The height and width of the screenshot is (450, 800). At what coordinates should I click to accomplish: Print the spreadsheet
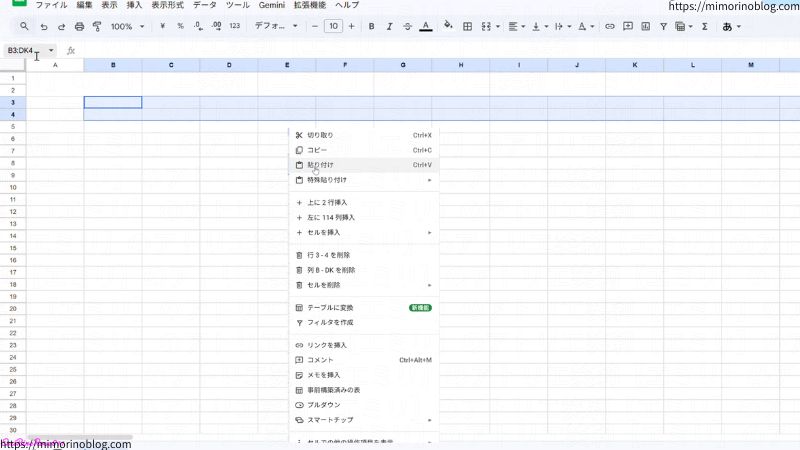click(x=79, y=27)
